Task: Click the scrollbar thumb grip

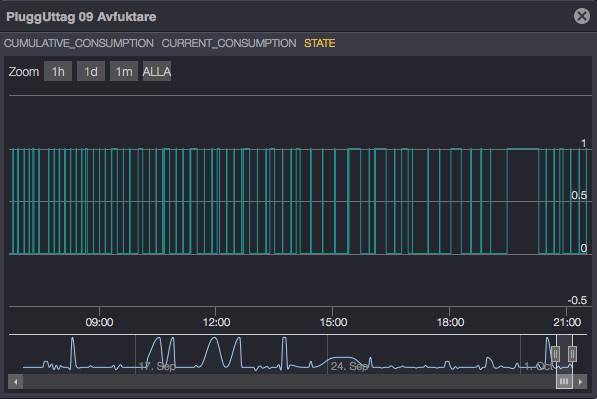Action: [564, 381]
